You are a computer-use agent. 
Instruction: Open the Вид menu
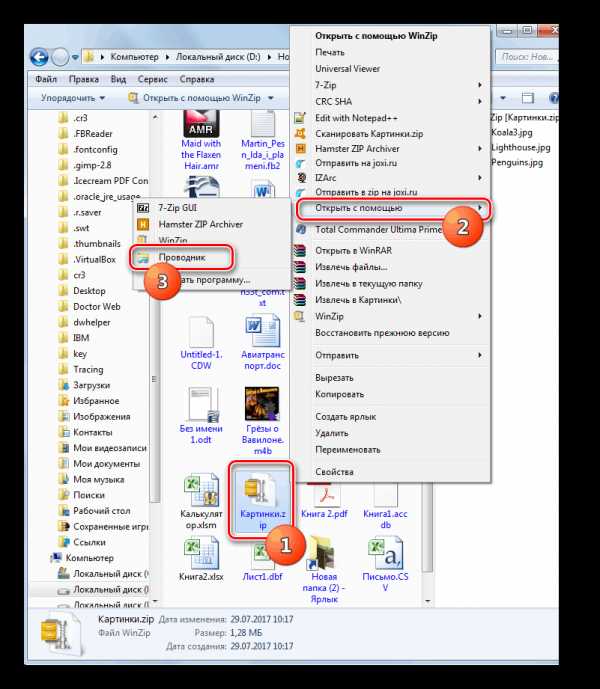tap(118, 79)
